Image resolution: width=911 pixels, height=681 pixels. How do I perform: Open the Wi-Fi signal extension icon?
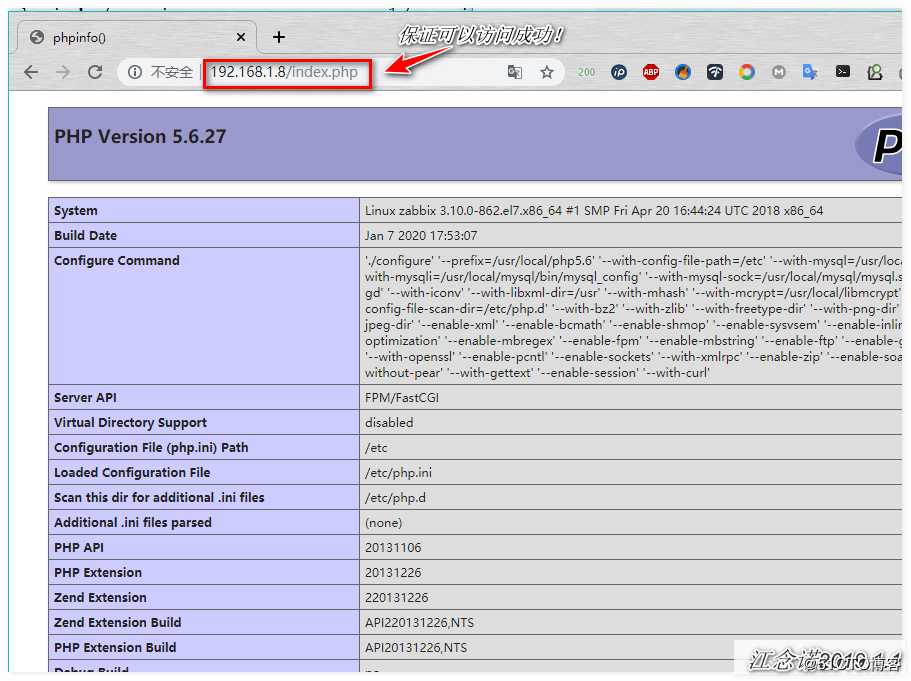click(x=715, y=72)
